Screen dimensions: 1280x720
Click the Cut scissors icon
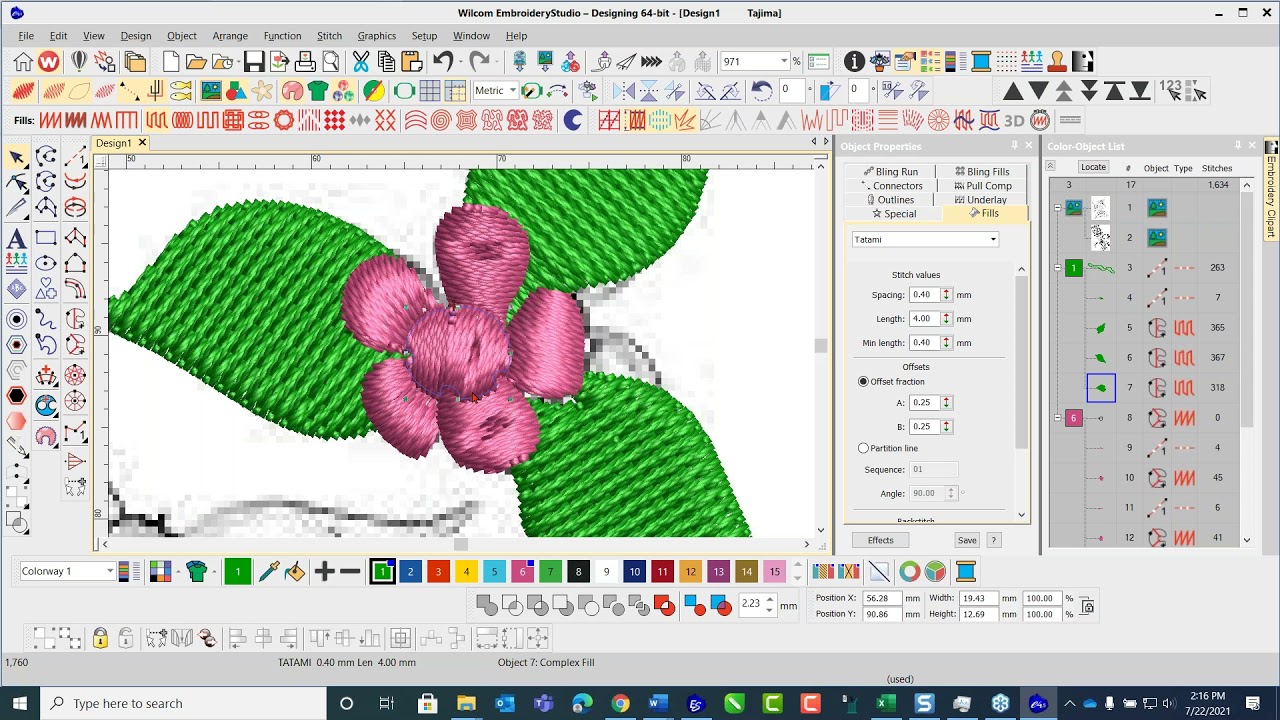pyautogui.click(x=361, y=62)
